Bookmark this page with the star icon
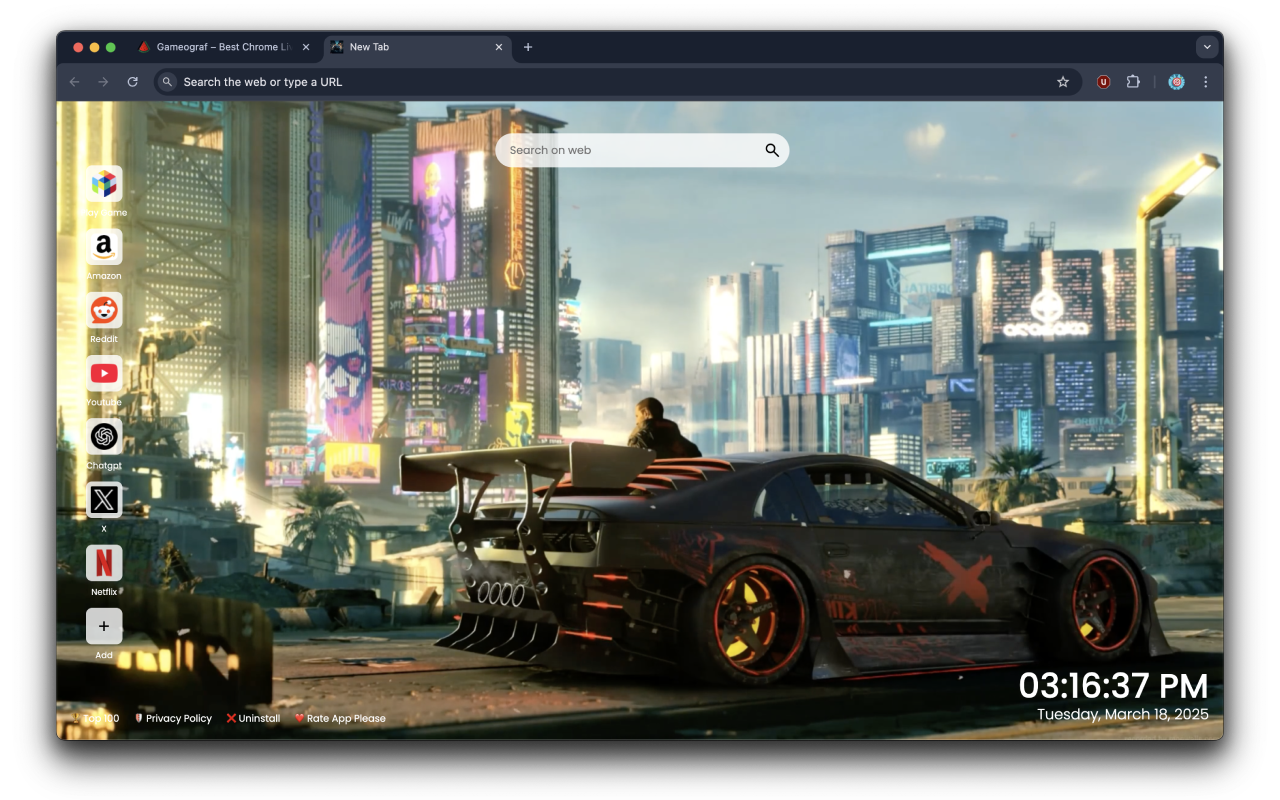This screenshot has height=800, width=1280. pos(1063,82)
